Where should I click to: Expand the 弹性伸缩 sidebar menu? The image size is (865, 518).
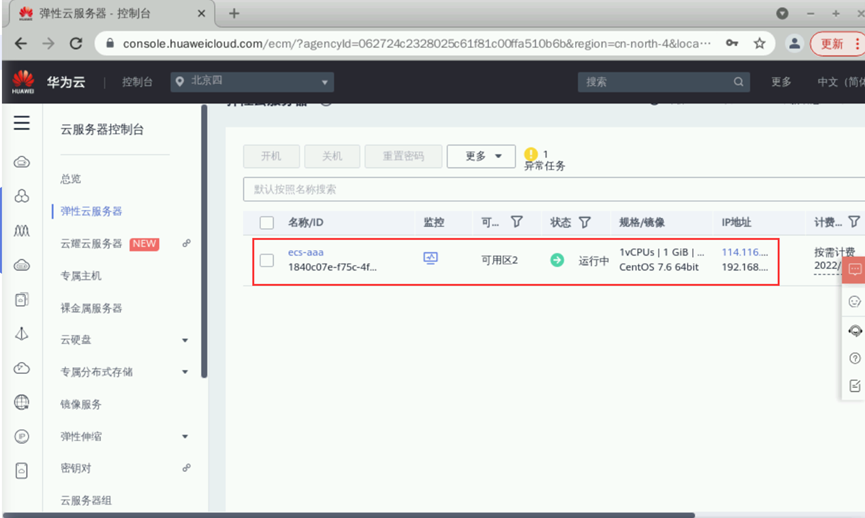[184, 437]
